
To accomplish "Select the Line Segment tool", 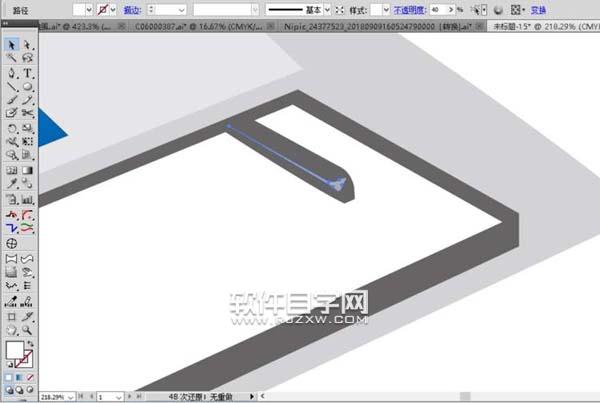I will [x=11, y=87].
